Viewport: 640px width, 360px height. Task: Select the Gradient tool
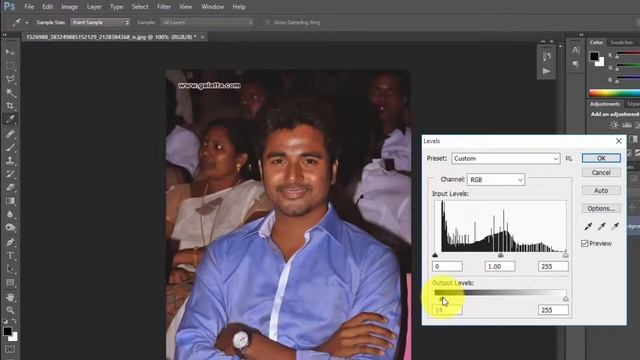coord(10,201)
